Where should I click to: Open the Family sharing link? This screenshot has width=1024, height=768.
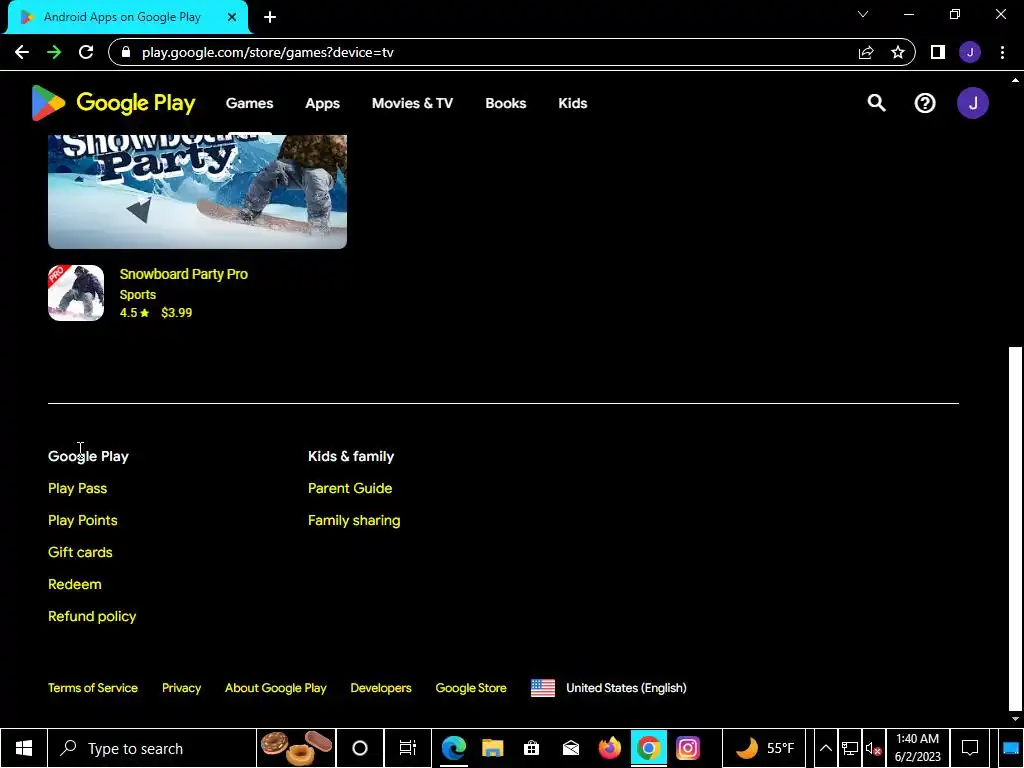[354, 520]
